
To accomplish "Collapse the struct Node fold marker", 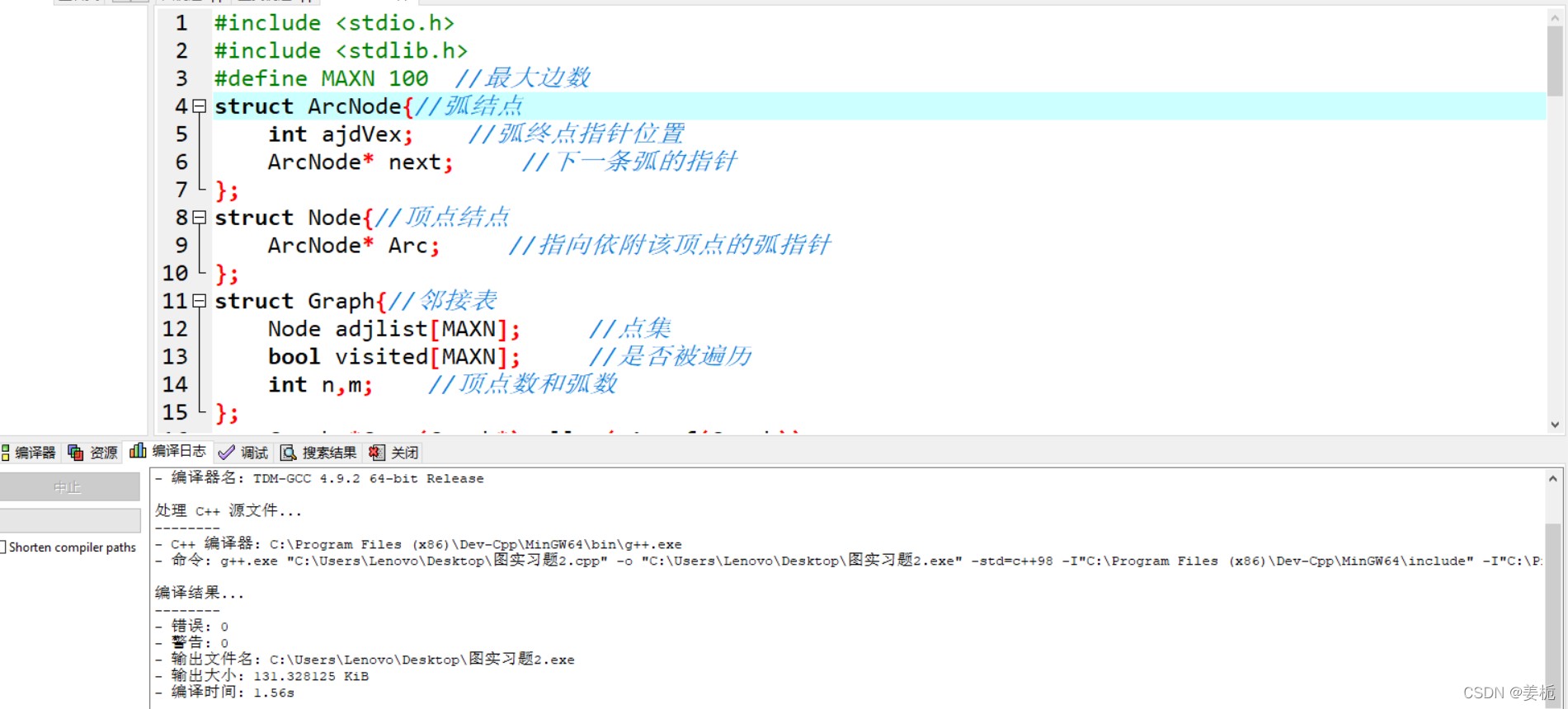I will pos(199,218).
